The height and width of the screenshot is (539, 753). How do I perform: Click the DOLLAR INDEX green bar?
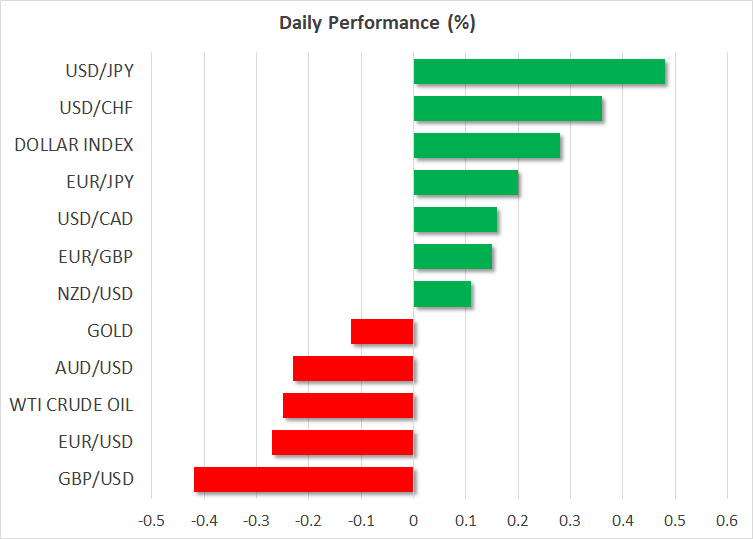[486, 146]
